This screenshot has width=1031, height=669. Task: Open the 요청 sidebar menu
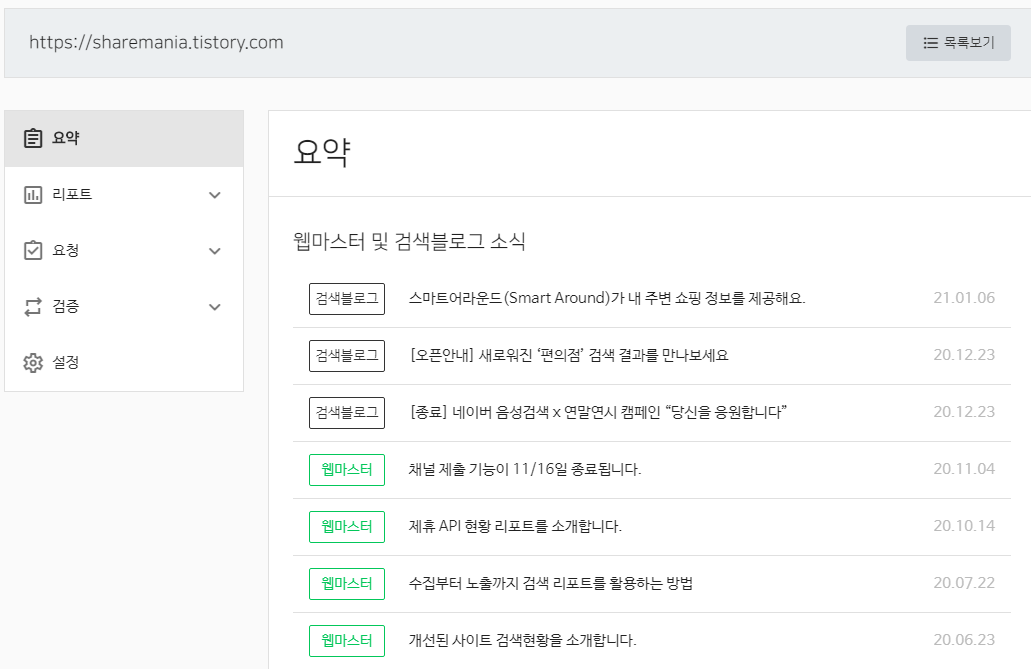tap(124, 251)
